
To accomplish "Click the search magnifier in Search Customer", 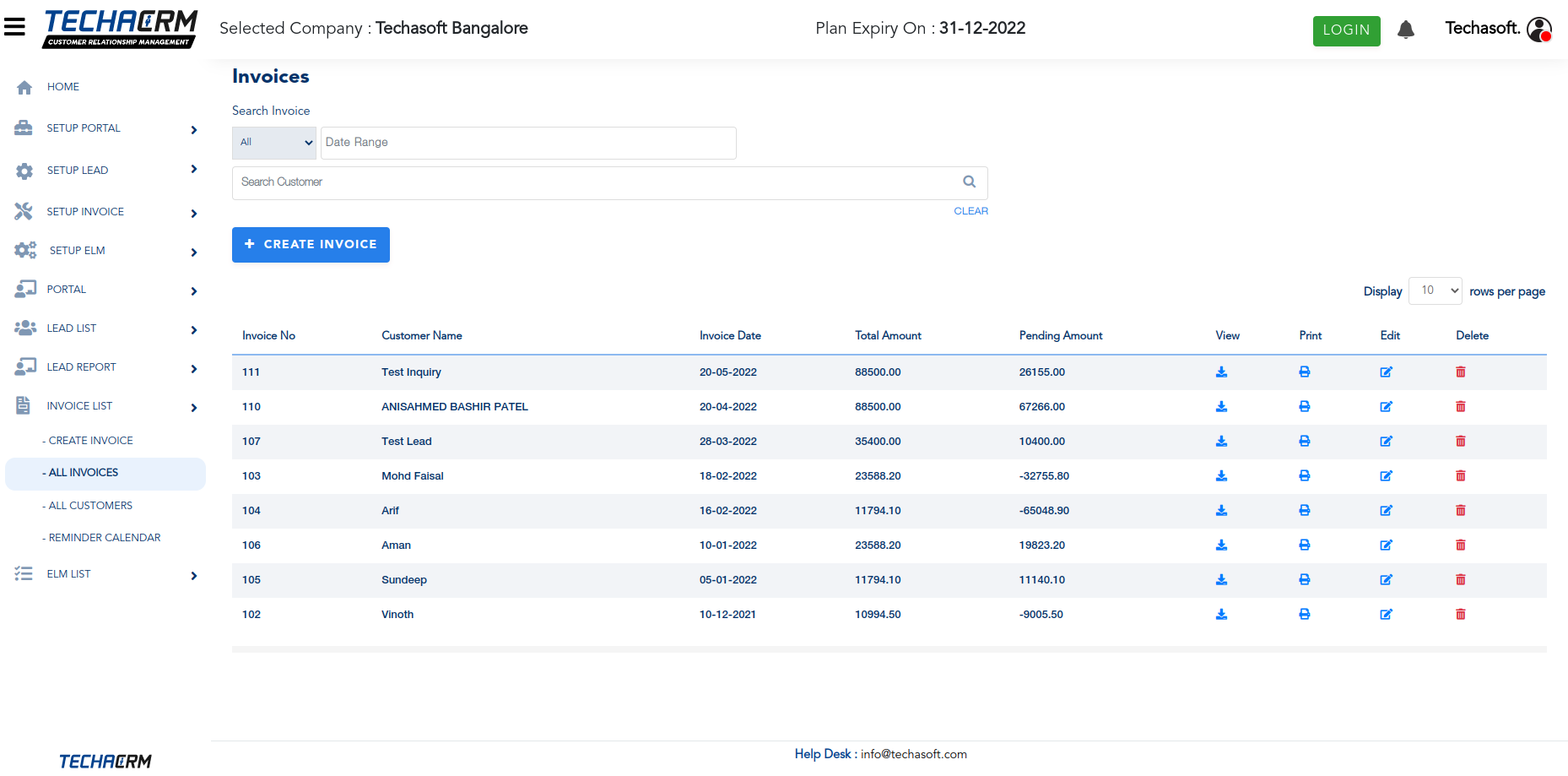I will [x=970, y=182].
